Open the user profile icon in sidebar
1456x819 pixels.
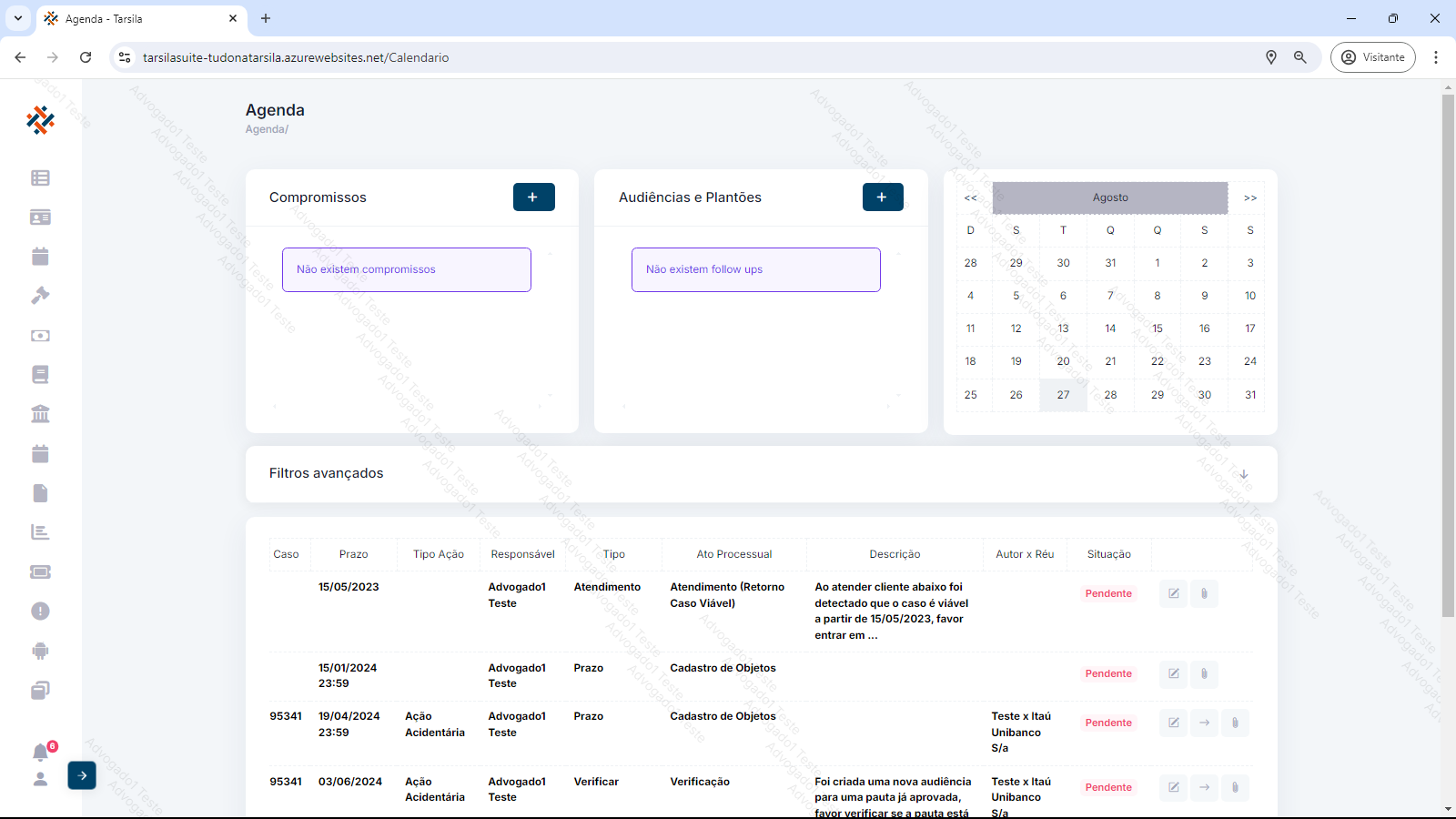[x=40, y=779]
